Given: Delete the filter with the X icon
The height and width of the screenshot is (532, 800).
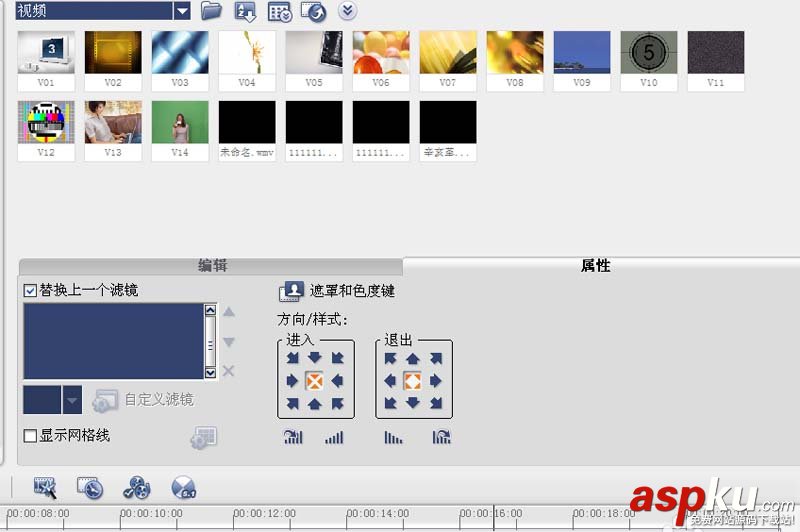Looking at the screenshot, I should click(x=229, y=371).
